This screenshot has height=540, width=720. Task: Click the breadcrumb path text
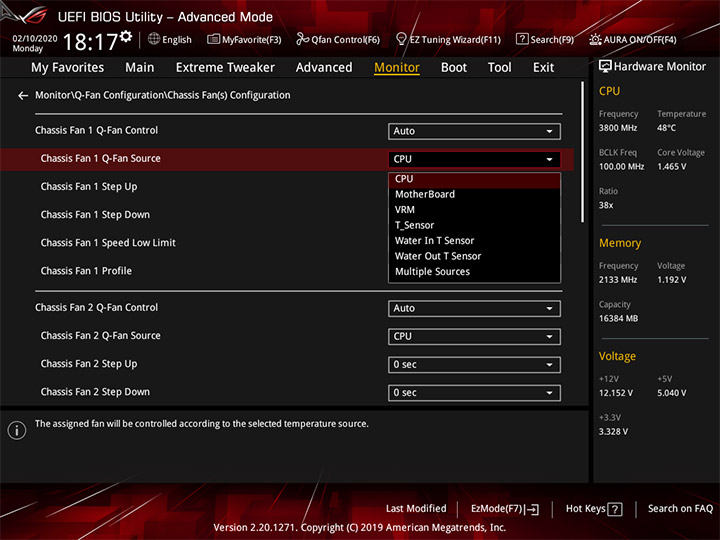click(163, 95)
